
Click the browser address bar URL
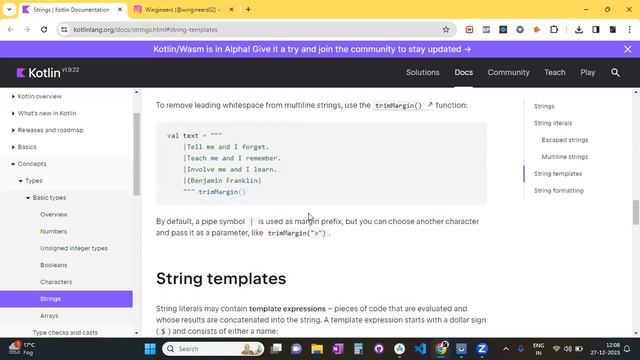coord(145,30)
